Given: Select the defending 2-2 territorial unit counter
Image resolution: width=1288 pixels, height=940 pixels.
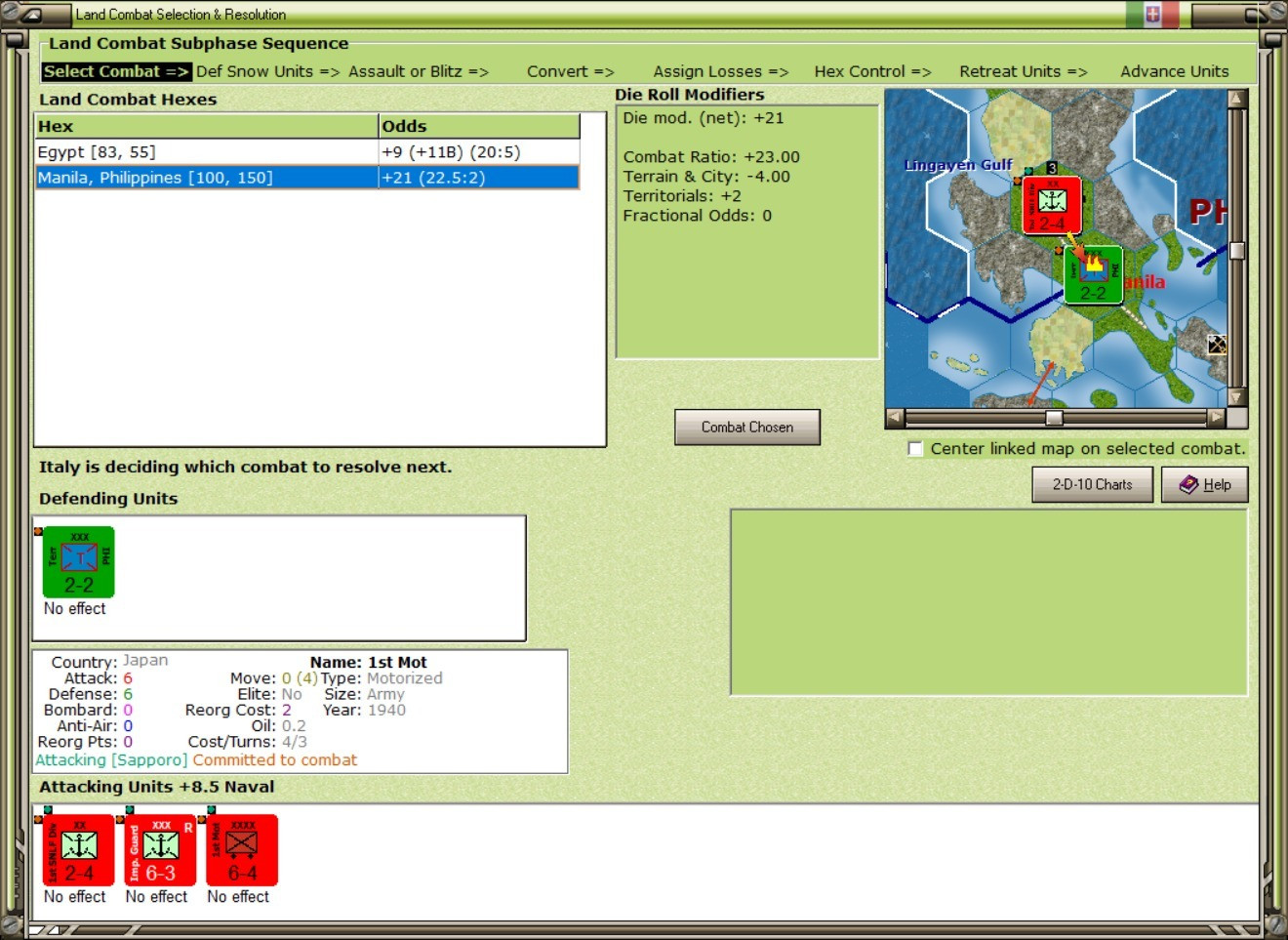Looking at the screenshot, I should [79, 562].
